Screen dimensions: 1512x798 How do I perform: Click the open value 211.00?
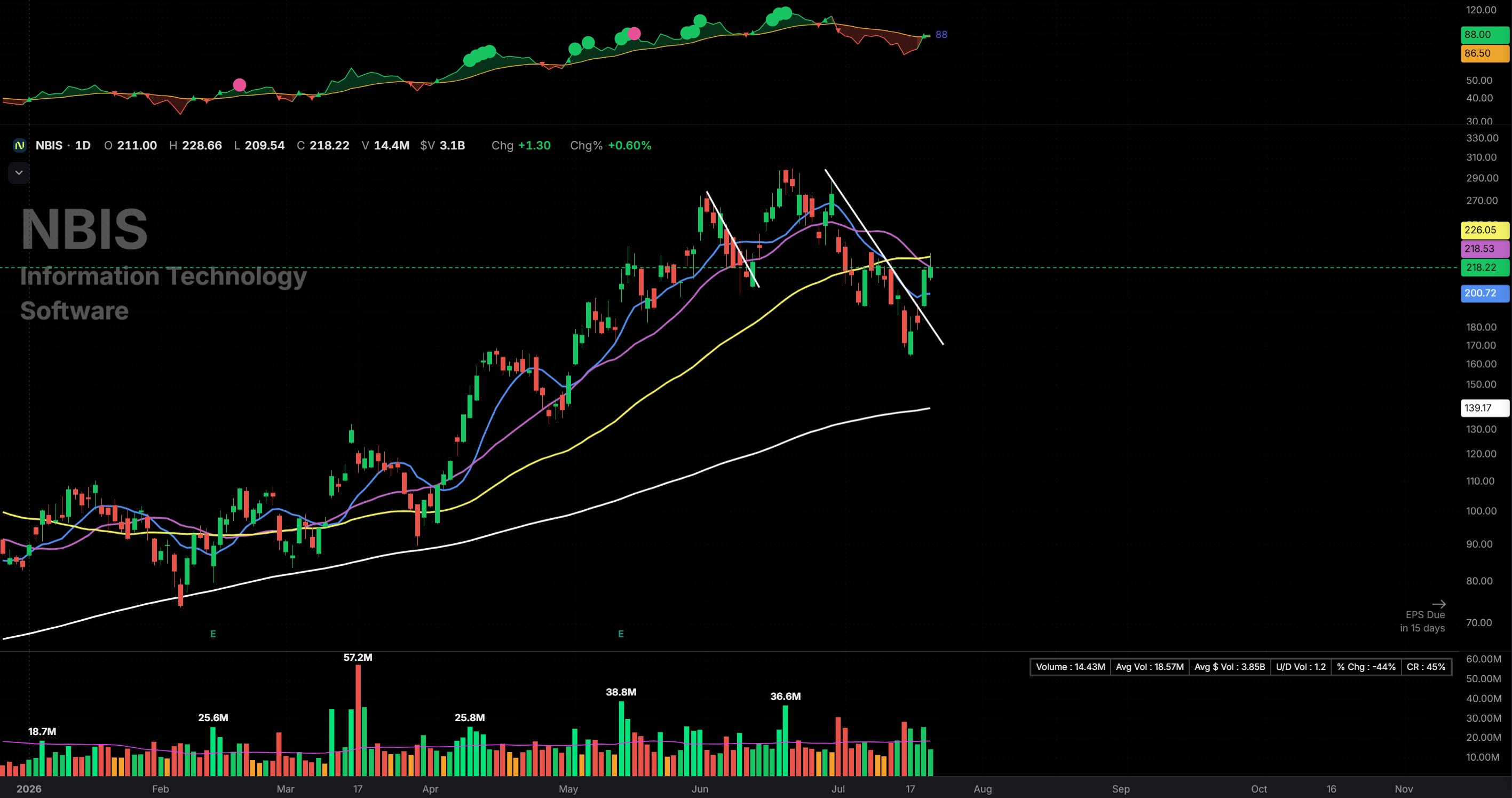tap(137, 146)
